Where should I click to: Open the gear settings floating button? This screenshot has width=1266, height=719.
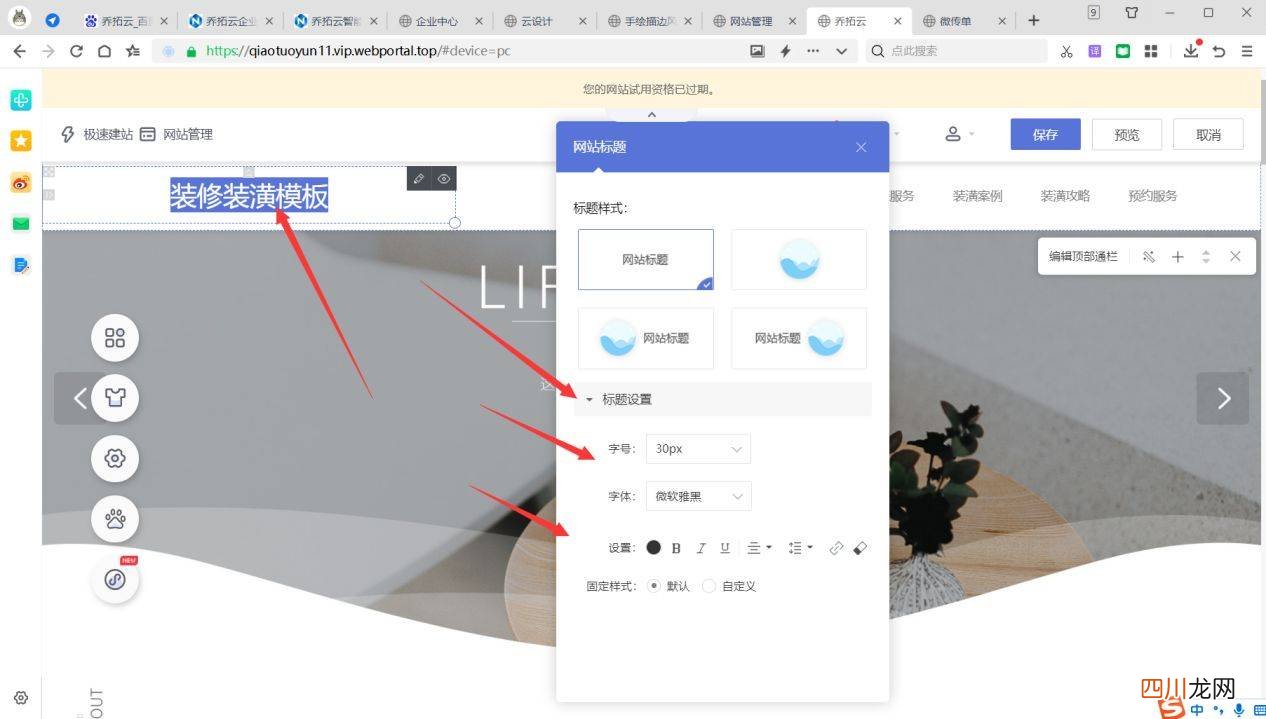(x=115, y=459)
